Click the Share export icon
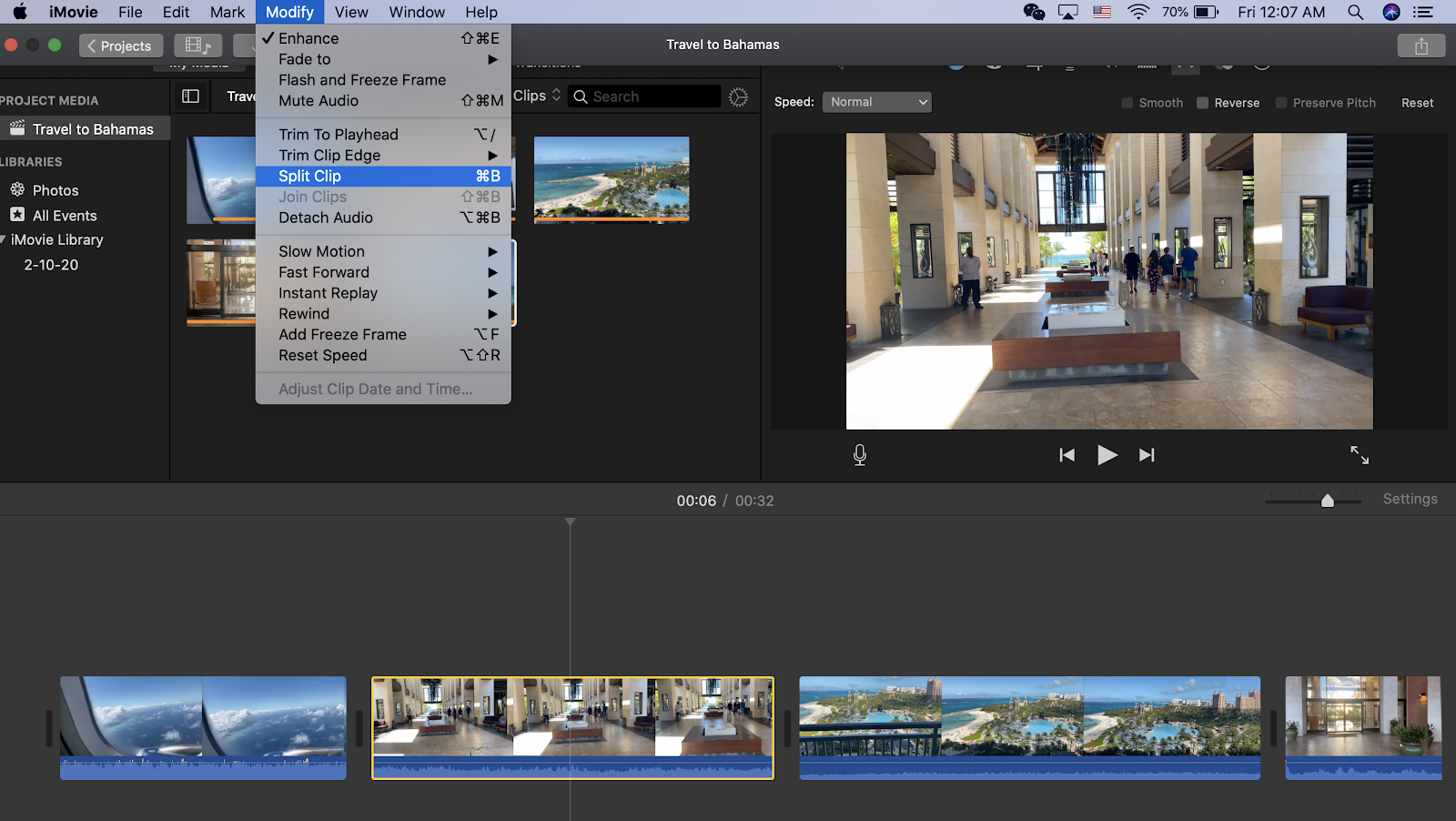1456x821 pixels. pos(1421,46)
